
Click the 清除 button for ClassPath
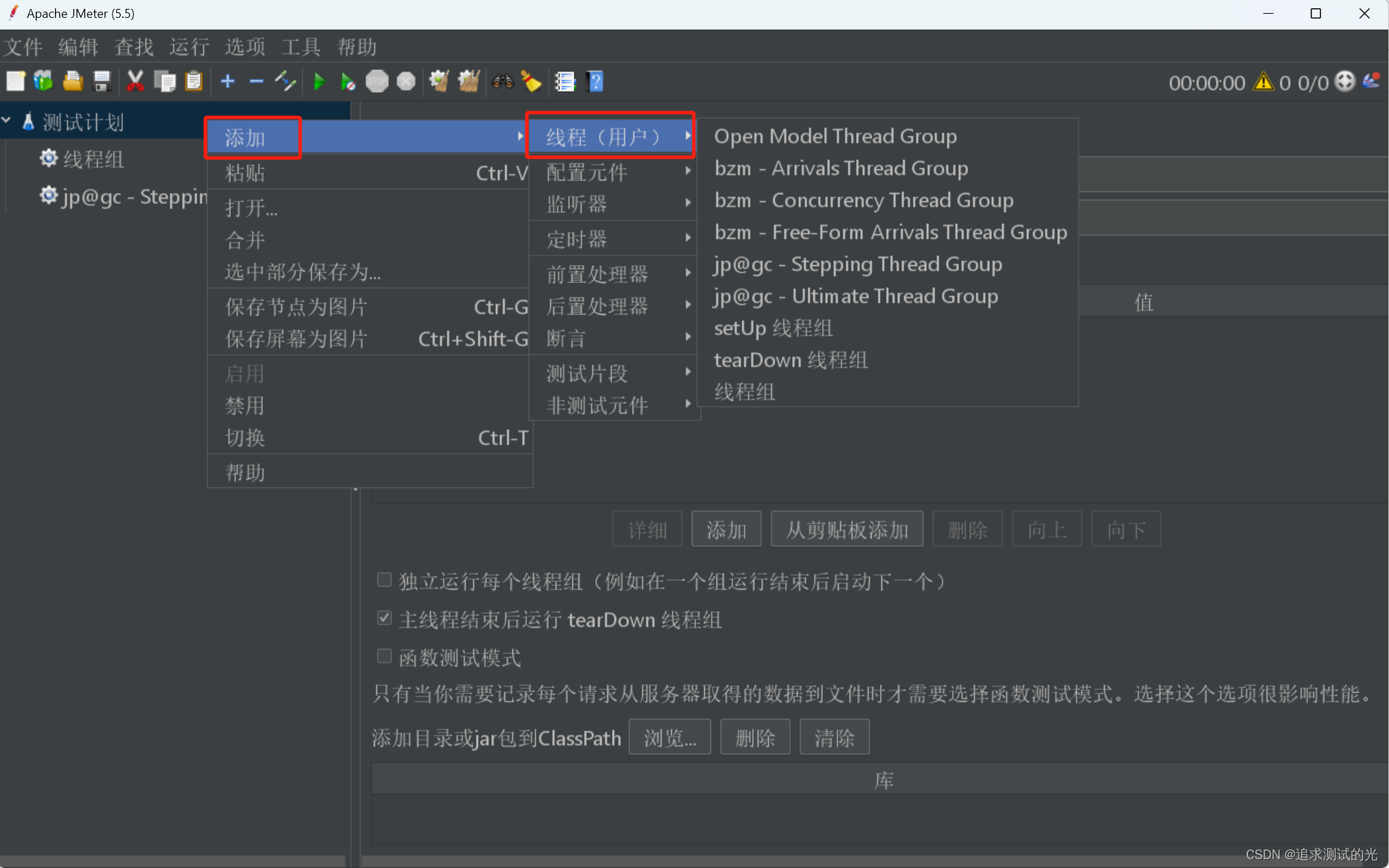click(835, 738)
